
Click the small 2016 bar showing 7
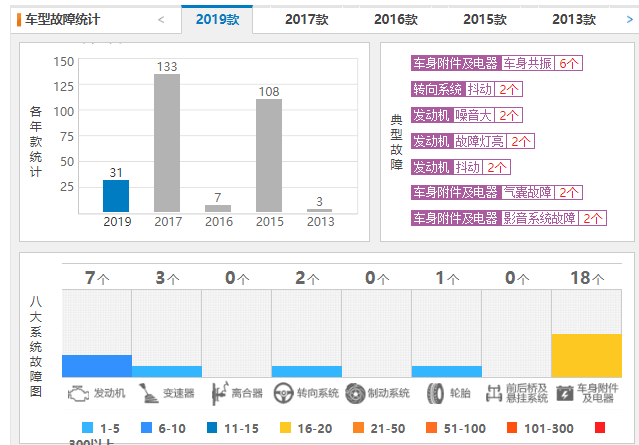pyautogui.click(x=218, y=209)
